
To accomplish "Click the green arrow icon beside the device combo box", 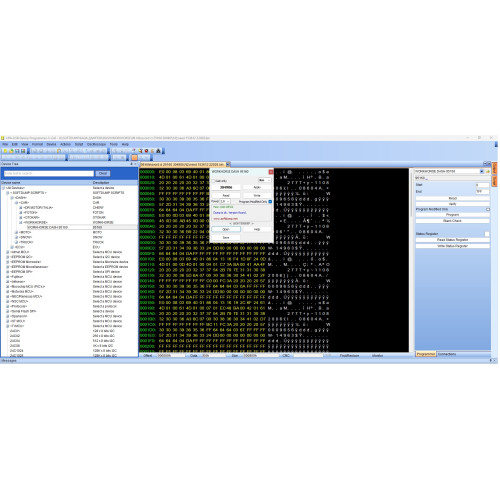I will 488,171.
